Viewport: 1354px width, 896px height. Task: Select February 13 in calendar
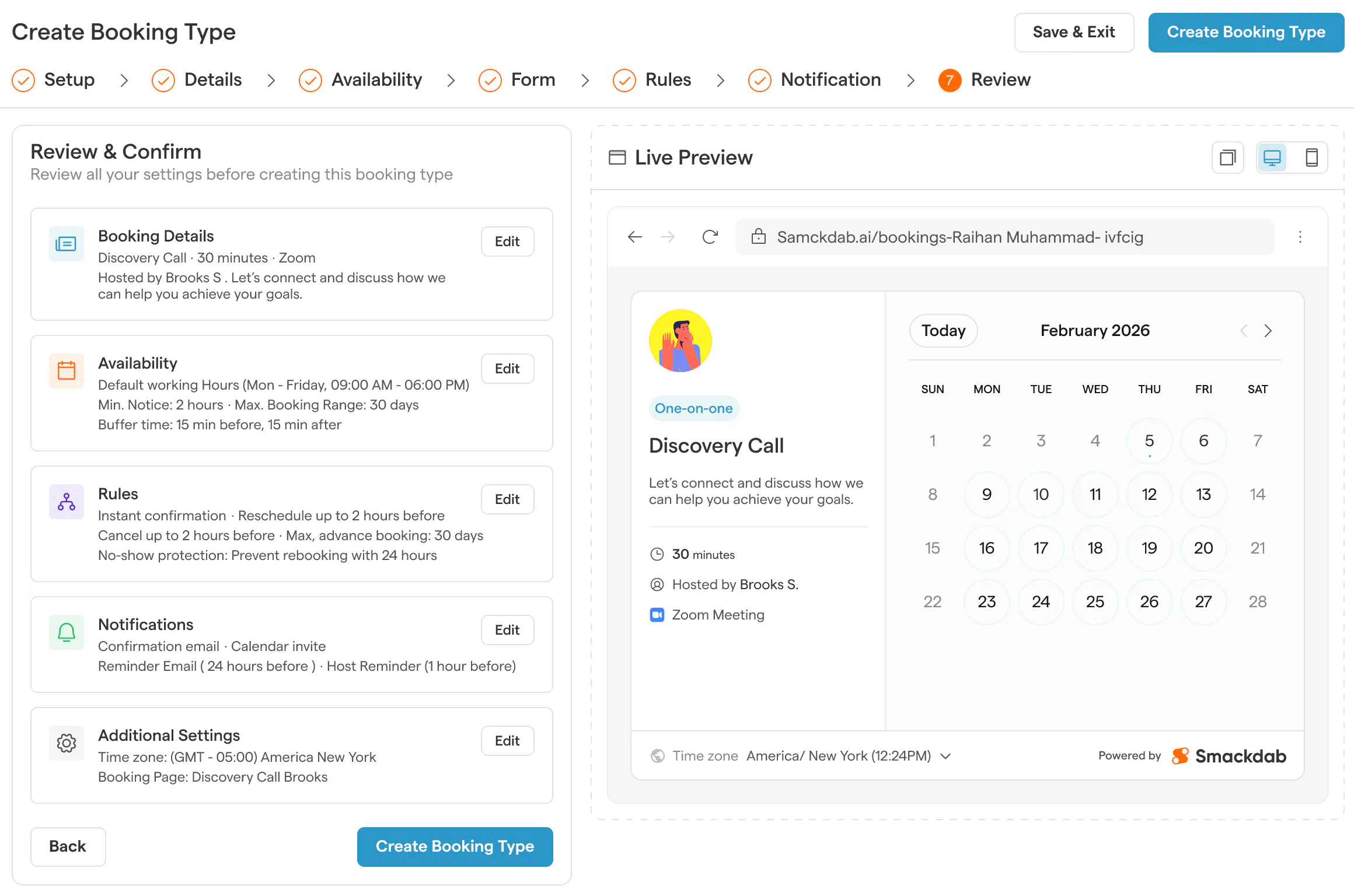pos(1203,495)
